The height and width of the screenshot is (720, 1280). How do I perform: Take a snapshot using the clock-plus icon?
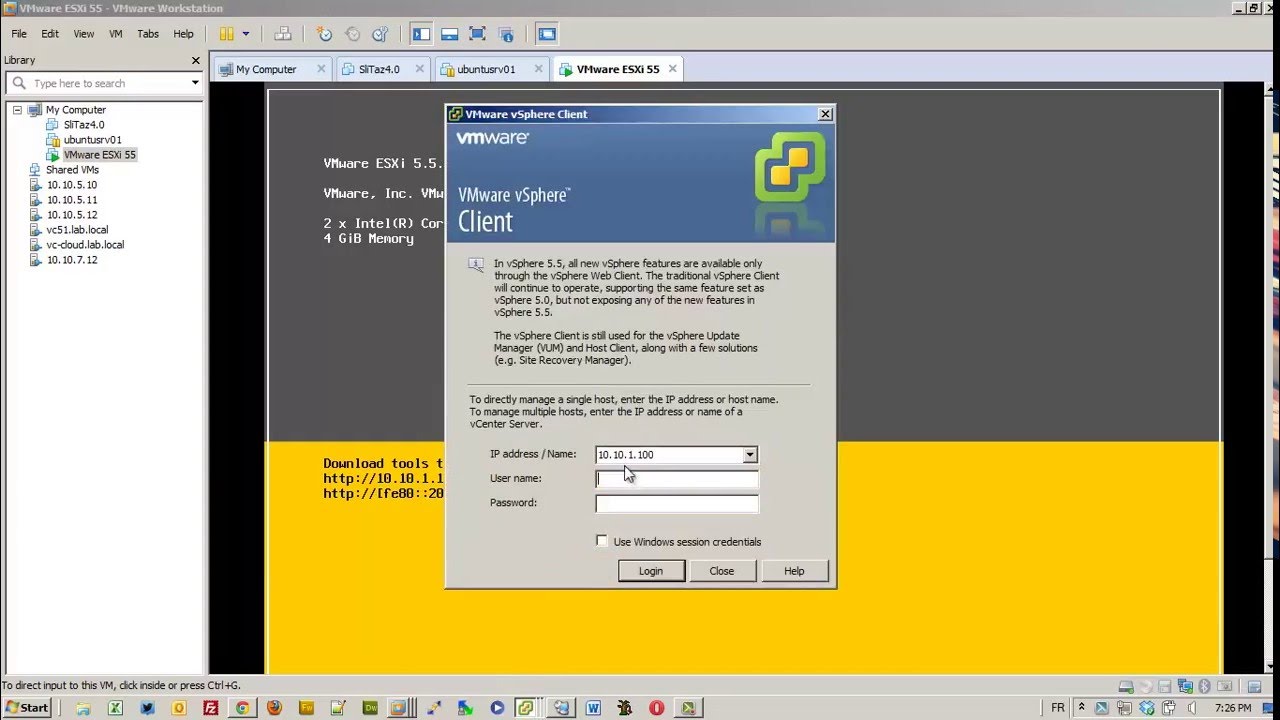coord(324,34)
